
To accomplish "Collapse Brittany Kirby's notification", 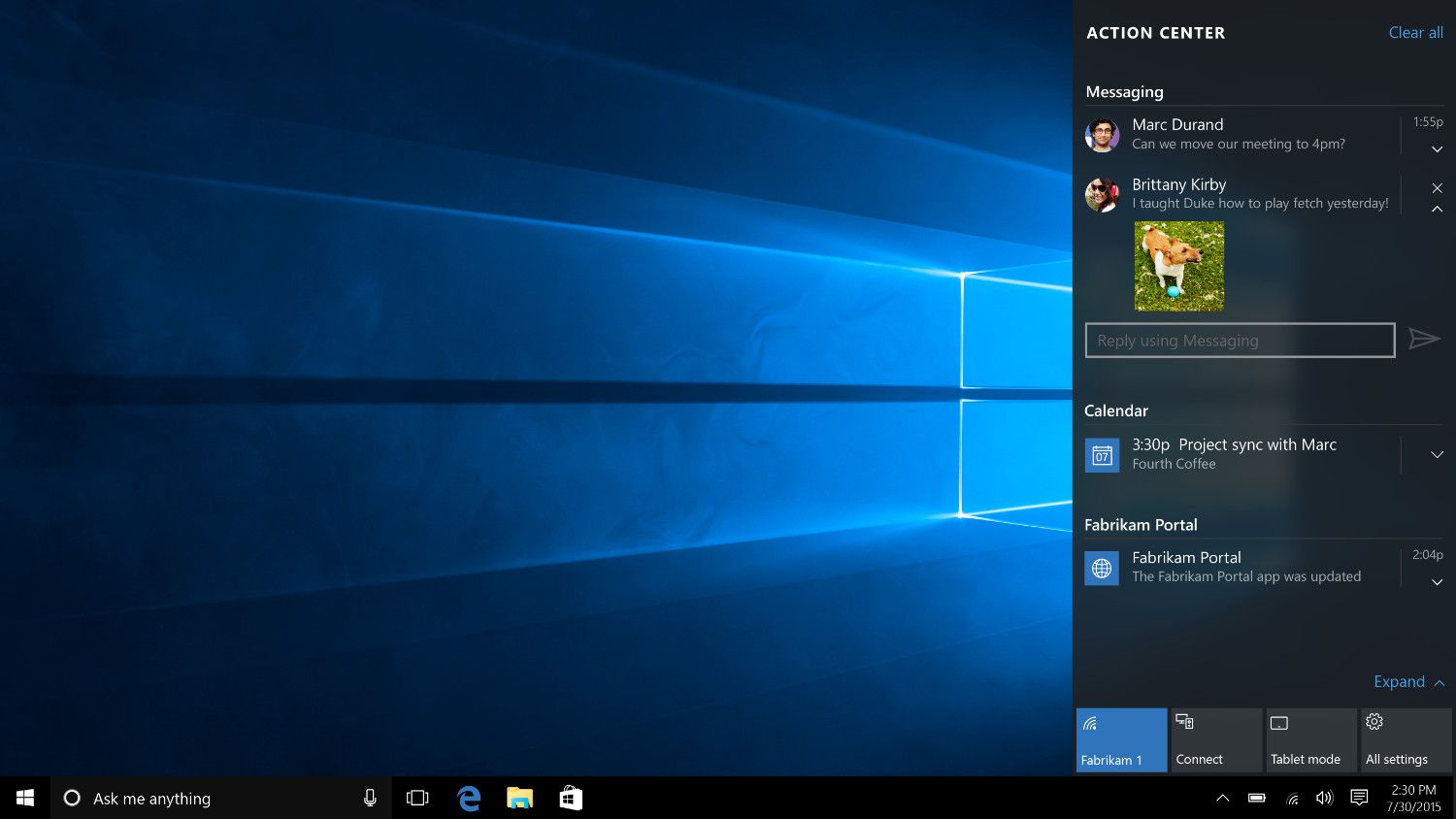I will point(1437,208).
